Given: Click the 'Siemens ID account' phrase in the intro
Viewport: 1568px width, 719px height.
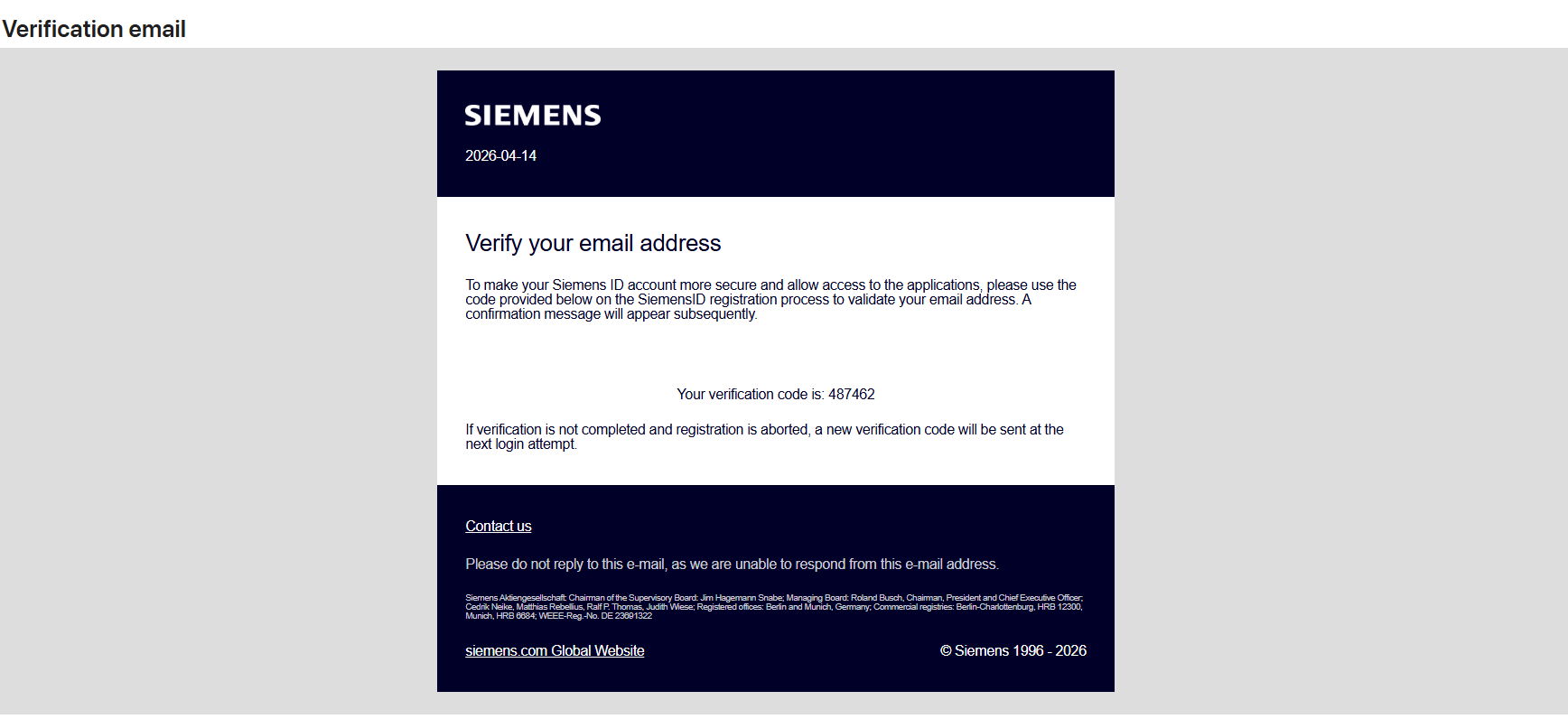Looking at the screenshot, I should 614,285.
